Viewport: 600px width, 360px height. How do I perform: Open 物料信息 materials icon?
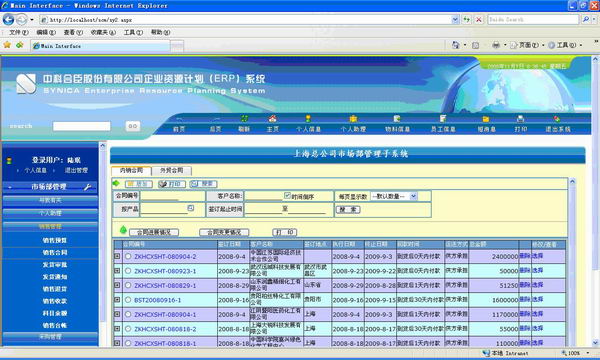pyautogui.click(x=397, y=119)
